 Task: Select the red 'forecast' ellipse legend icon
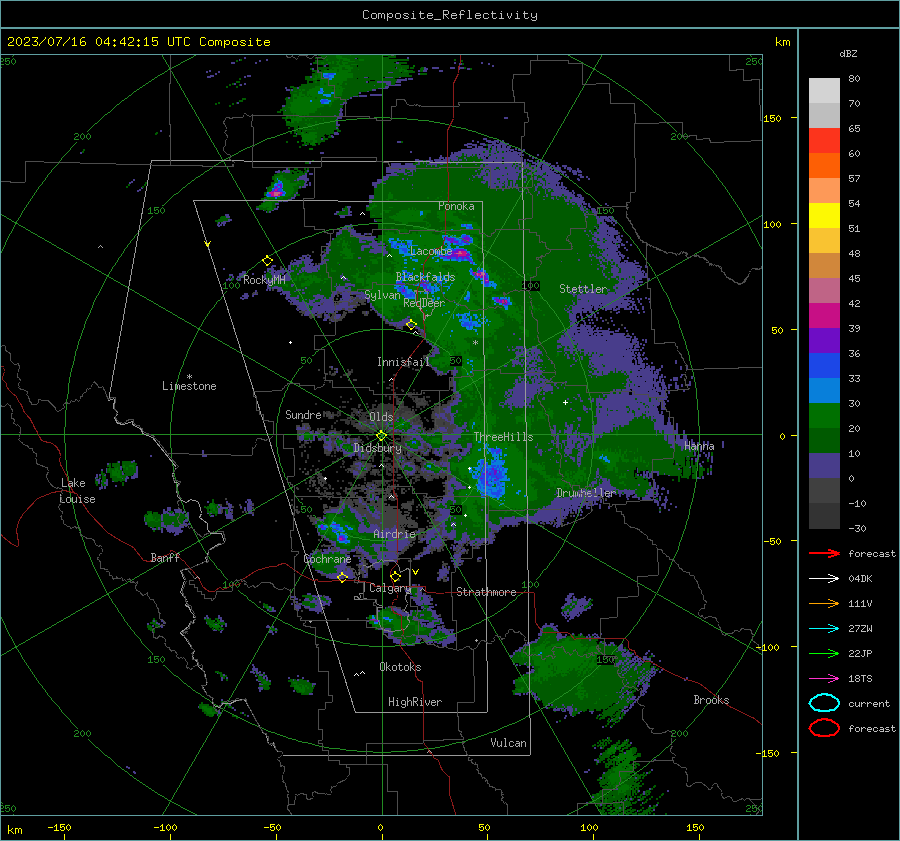click(824, 728)
